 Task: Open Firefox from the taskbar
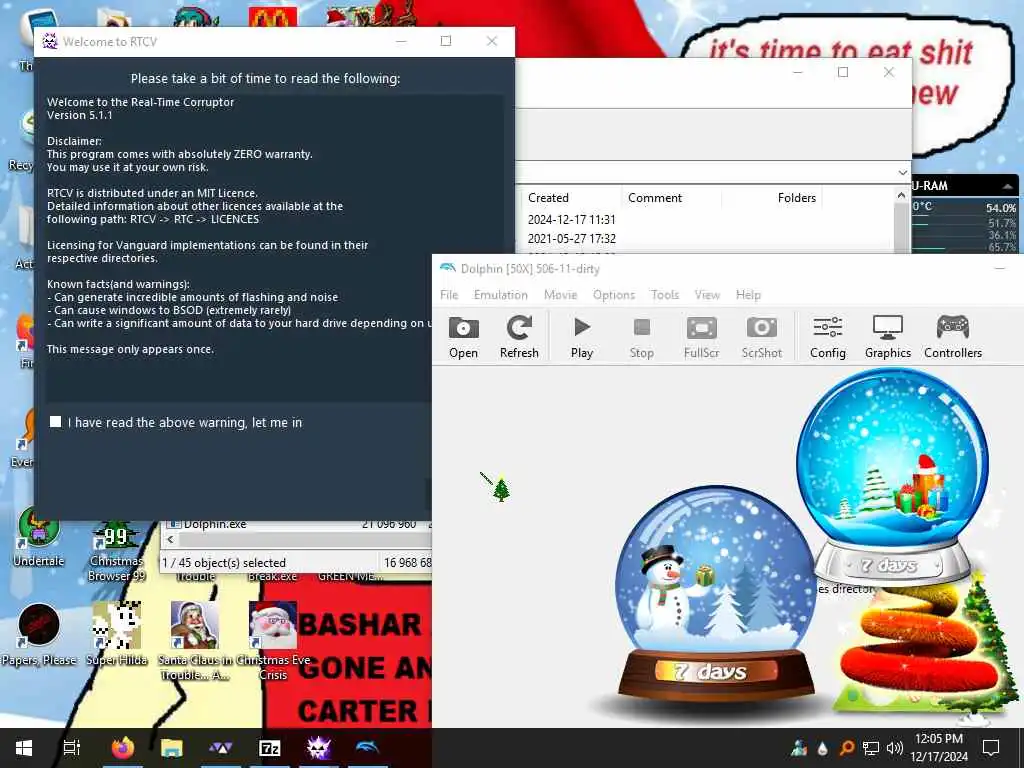coord(123,748)
